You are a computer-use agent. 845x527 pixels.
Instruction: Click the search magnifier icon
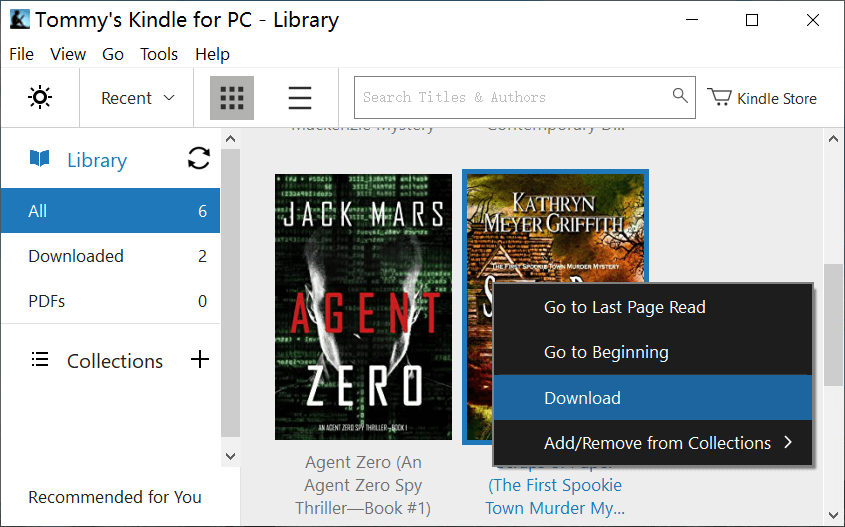click(680, 96)
